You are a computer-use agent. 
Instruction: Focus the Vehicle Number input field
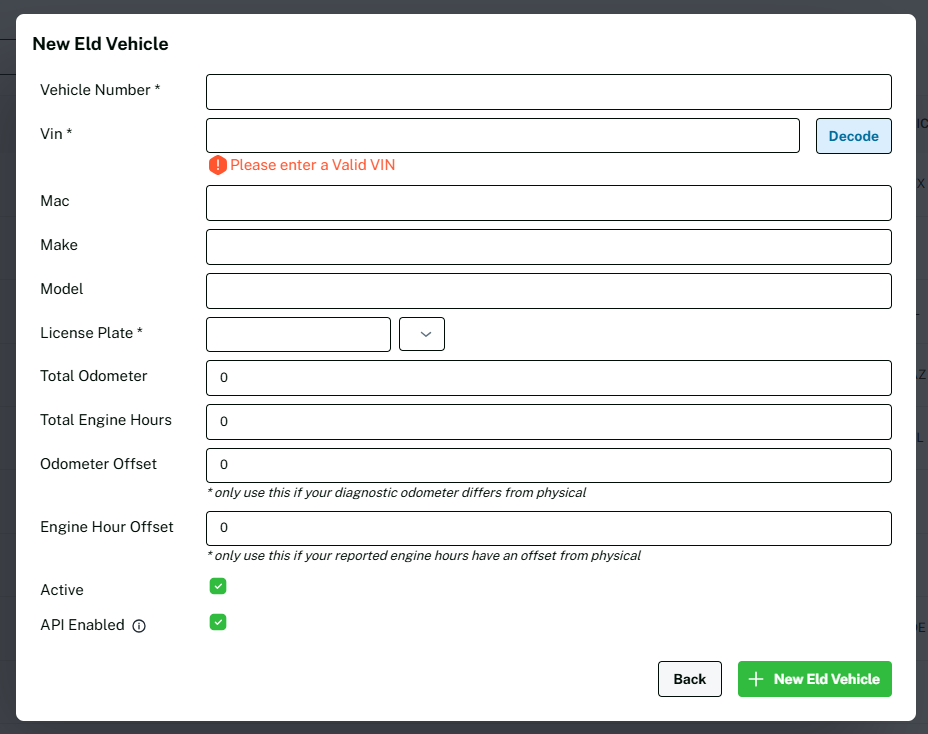548,92
